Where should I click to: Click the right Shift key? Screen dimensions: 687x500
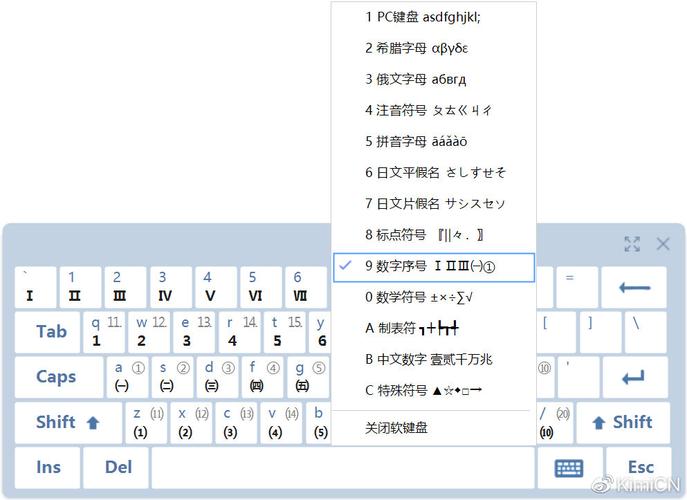click(x=623, y=423)
